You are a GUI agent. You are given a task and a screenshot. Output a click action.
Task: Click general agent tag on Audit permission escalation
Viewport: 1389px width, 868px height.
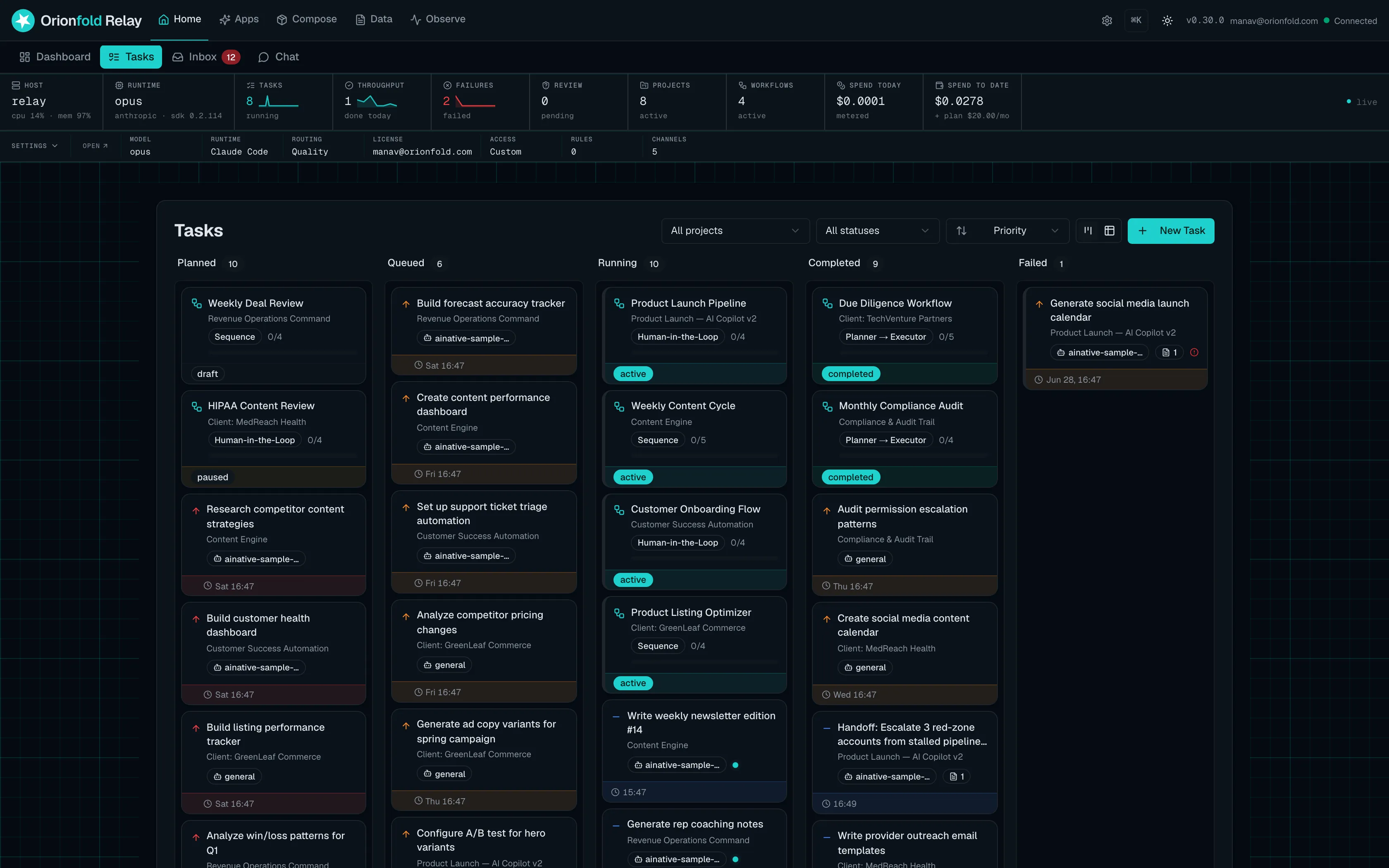(x=864, y=558)
